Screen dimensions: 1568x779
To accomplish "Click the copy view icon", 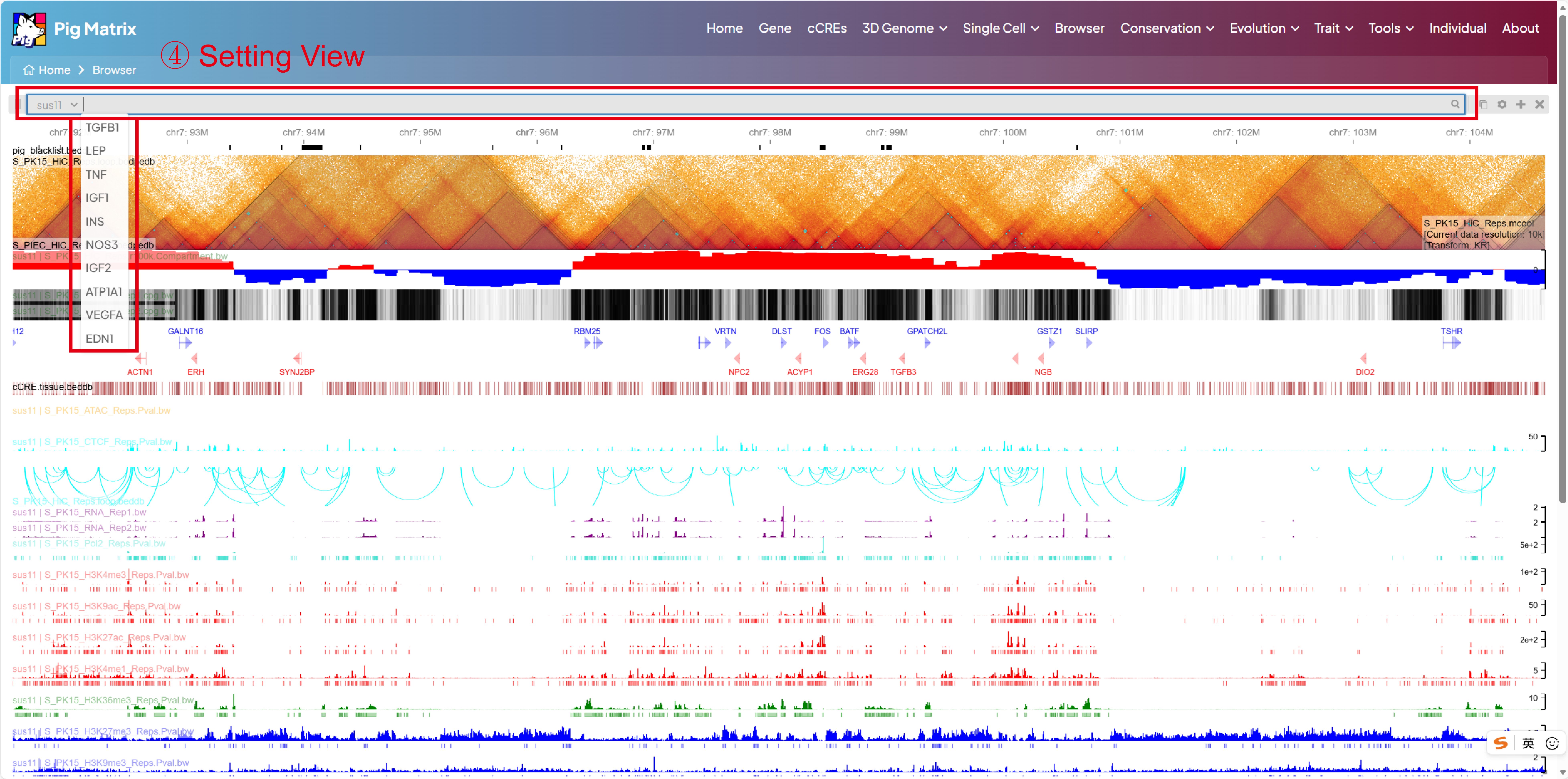I will (1483, 105).
